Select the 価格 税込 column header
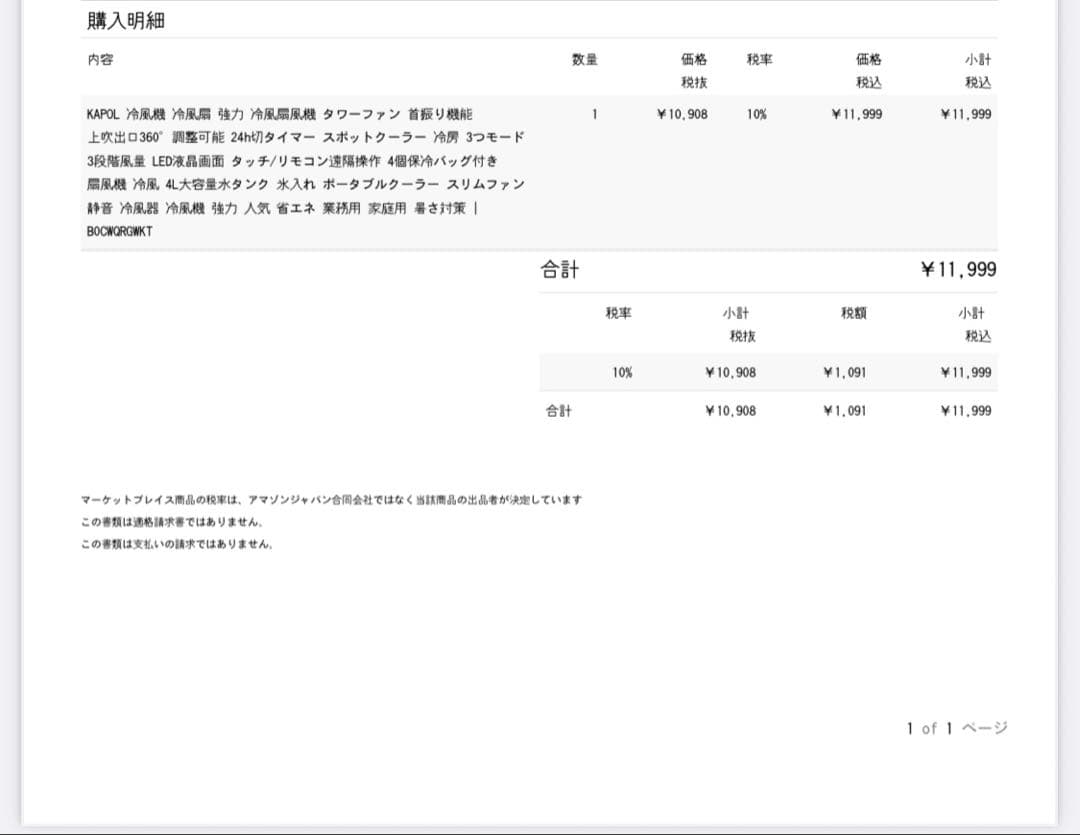This screenshot has width=1080, height=835. [866, 68]
